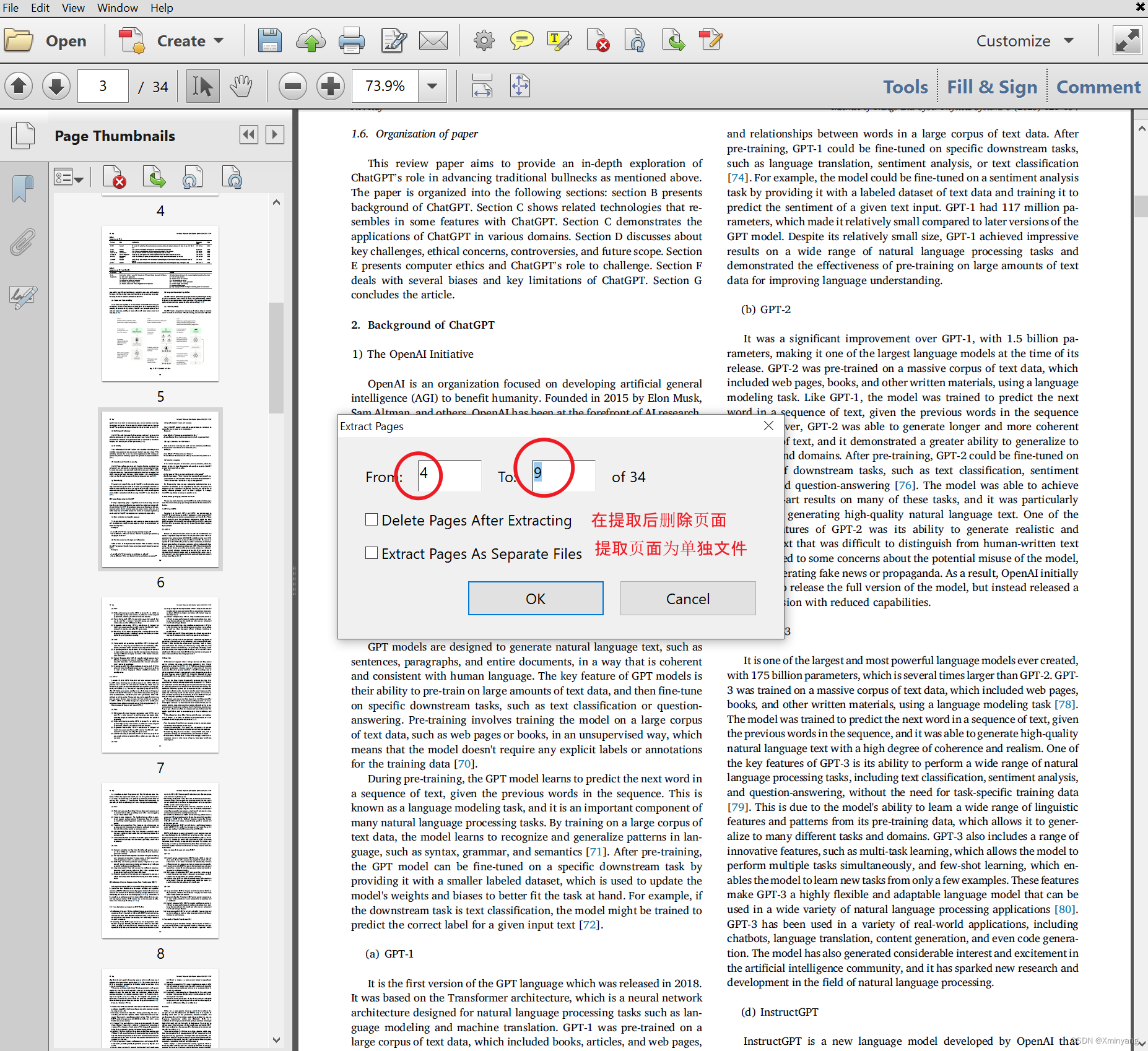Choose the text selection cursor tool
This screenshot has width=1148, height=1051.
202,85
